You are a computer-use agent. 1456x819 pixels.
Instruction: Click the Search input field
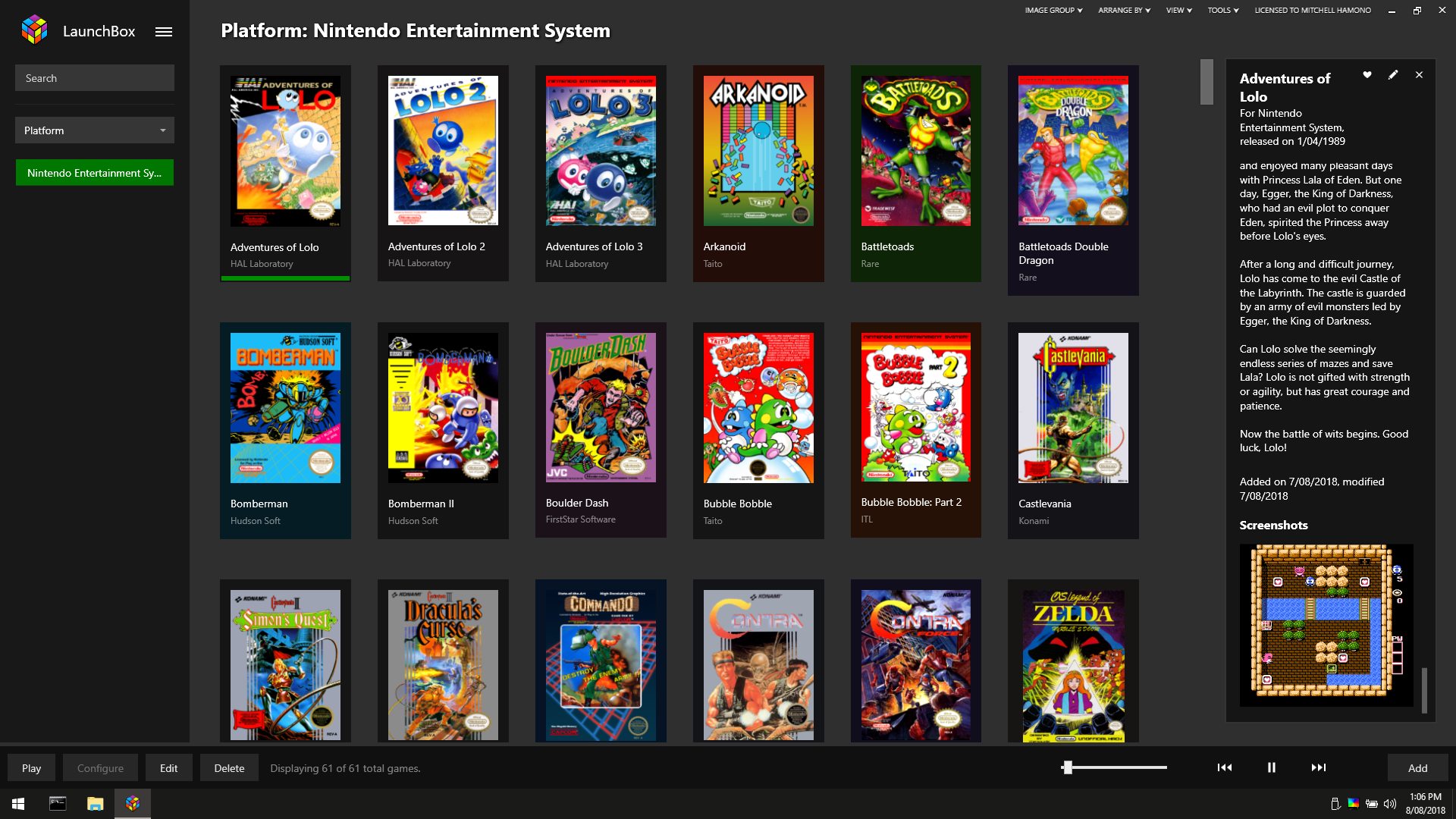pos(95,78)
